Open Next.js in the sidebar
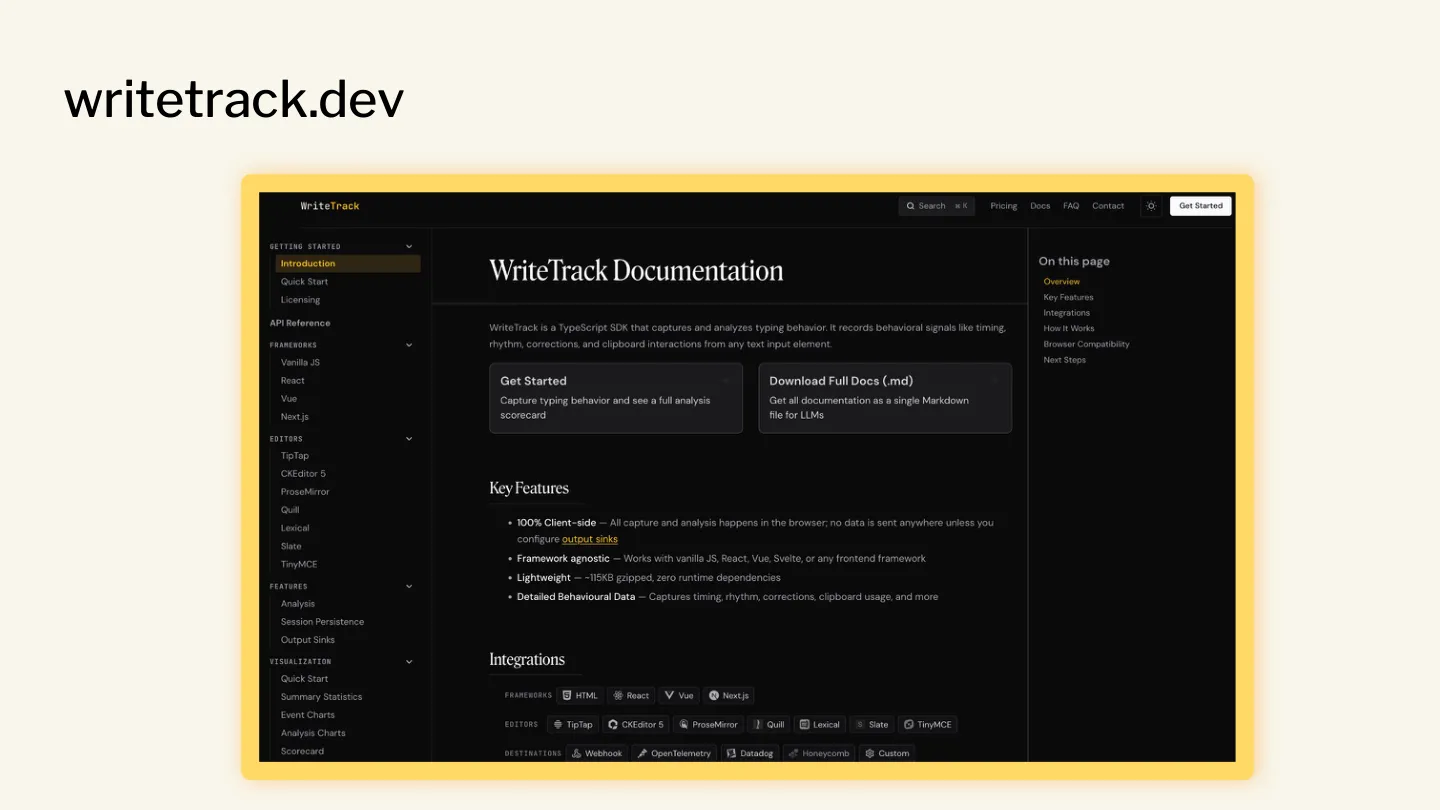Screen dimensions: 1440x810 point(295,417)
